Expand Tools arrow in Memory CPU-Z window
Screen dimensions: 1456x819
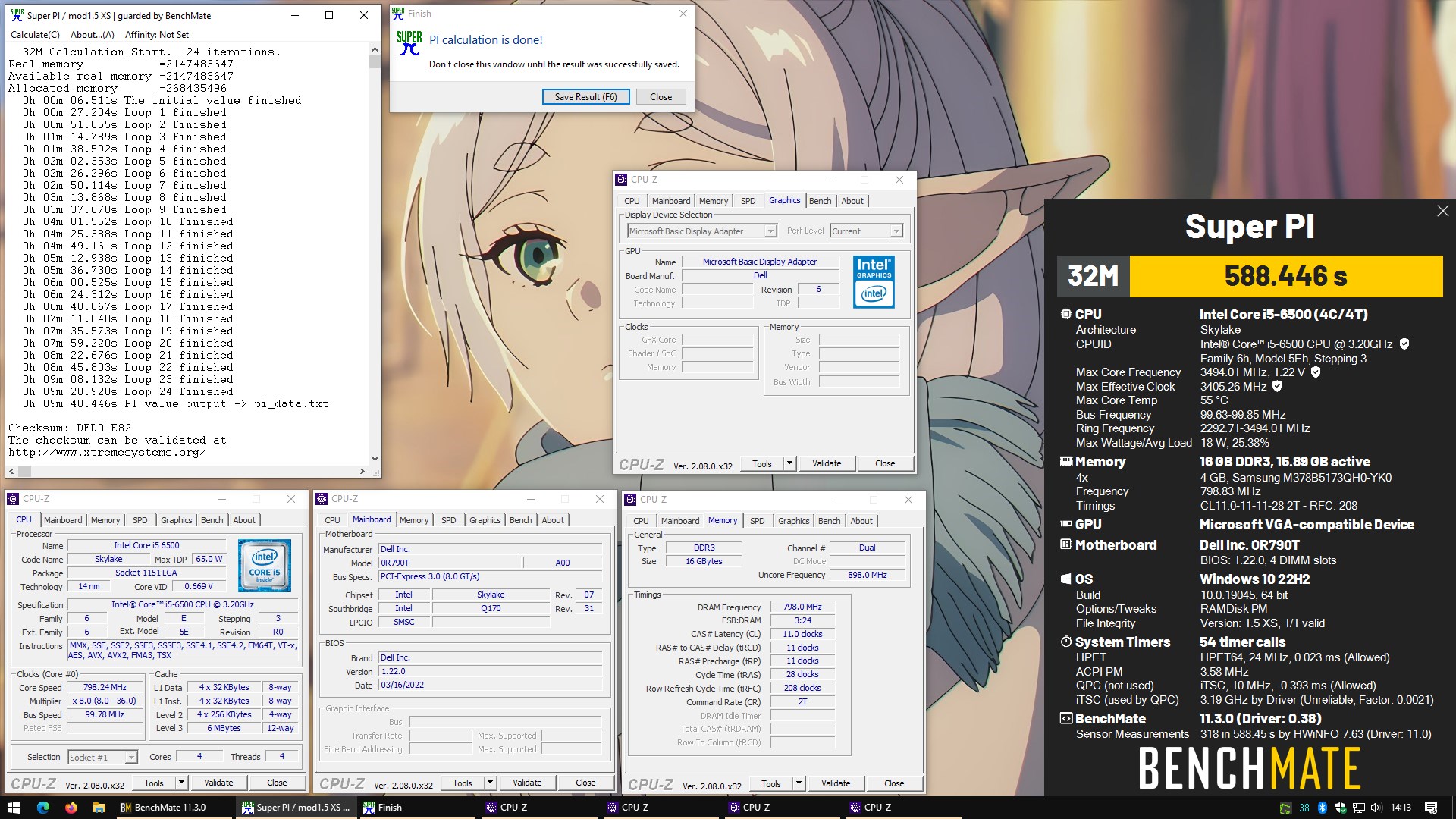(x=799, y=783)
